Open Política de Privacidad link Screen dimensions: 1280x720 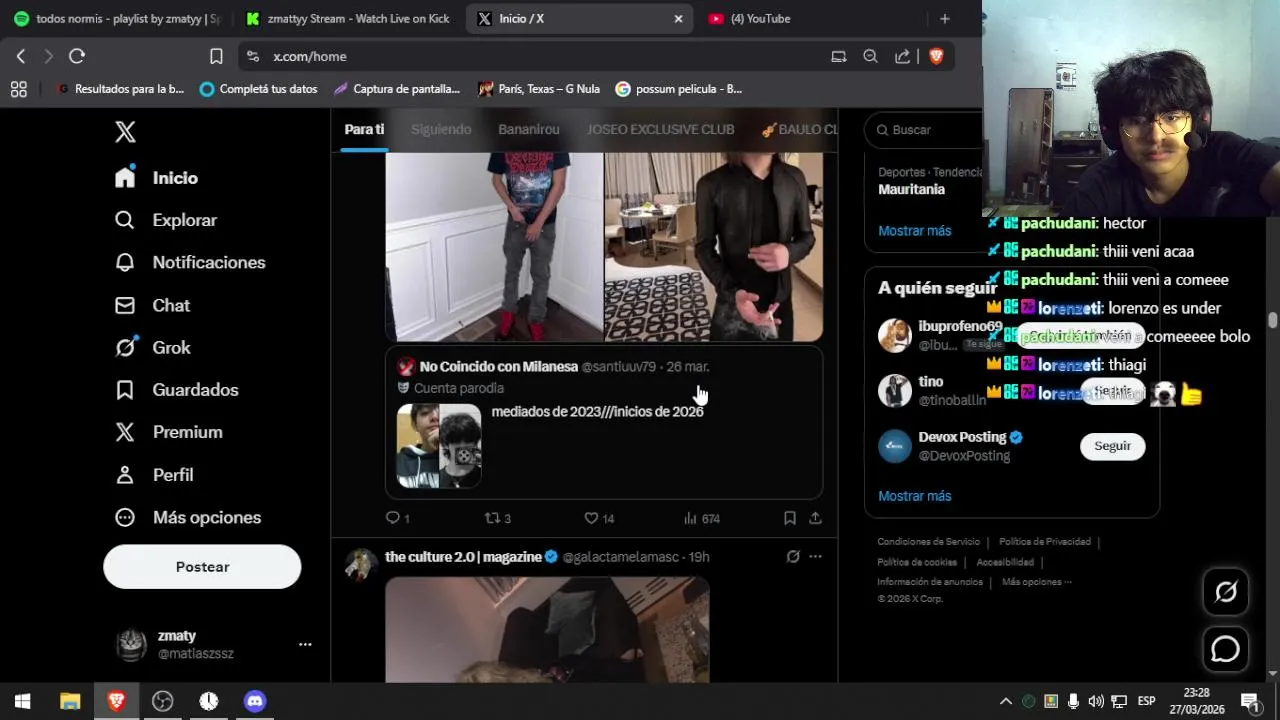pyautogui.click(x=1045, y=542)
